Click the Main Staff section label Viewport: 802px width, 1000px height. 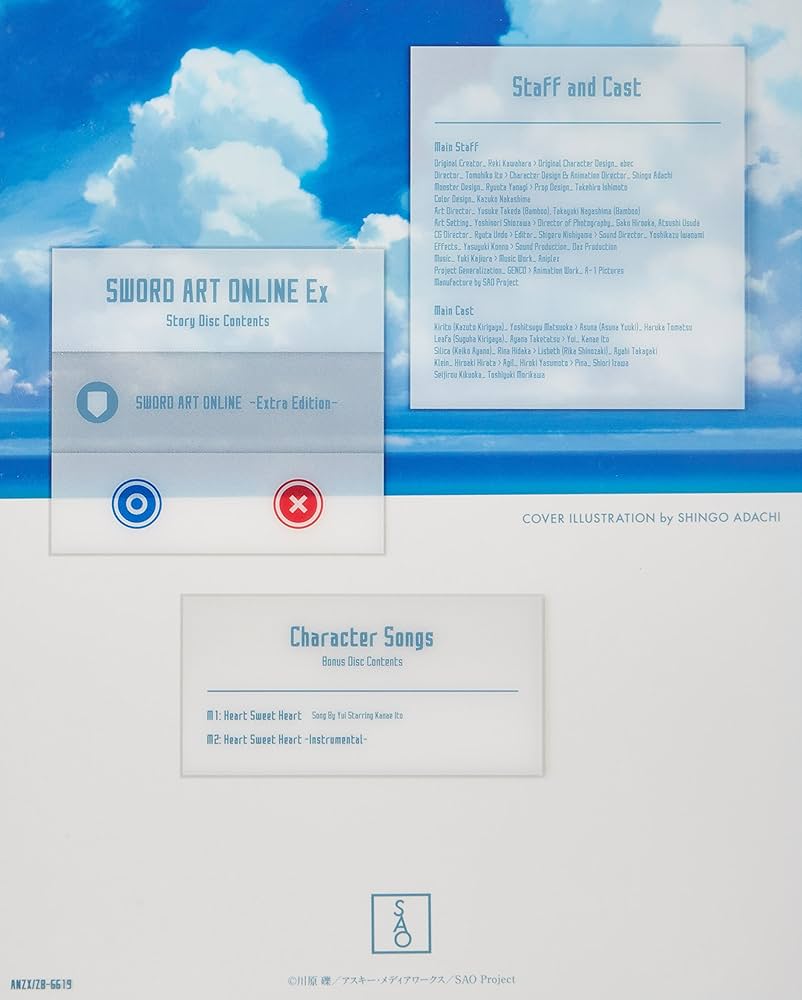(x=456, y=147)
